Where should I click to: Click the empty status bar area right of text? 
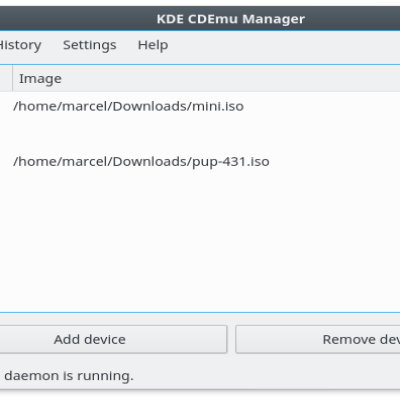coord(267,376)
